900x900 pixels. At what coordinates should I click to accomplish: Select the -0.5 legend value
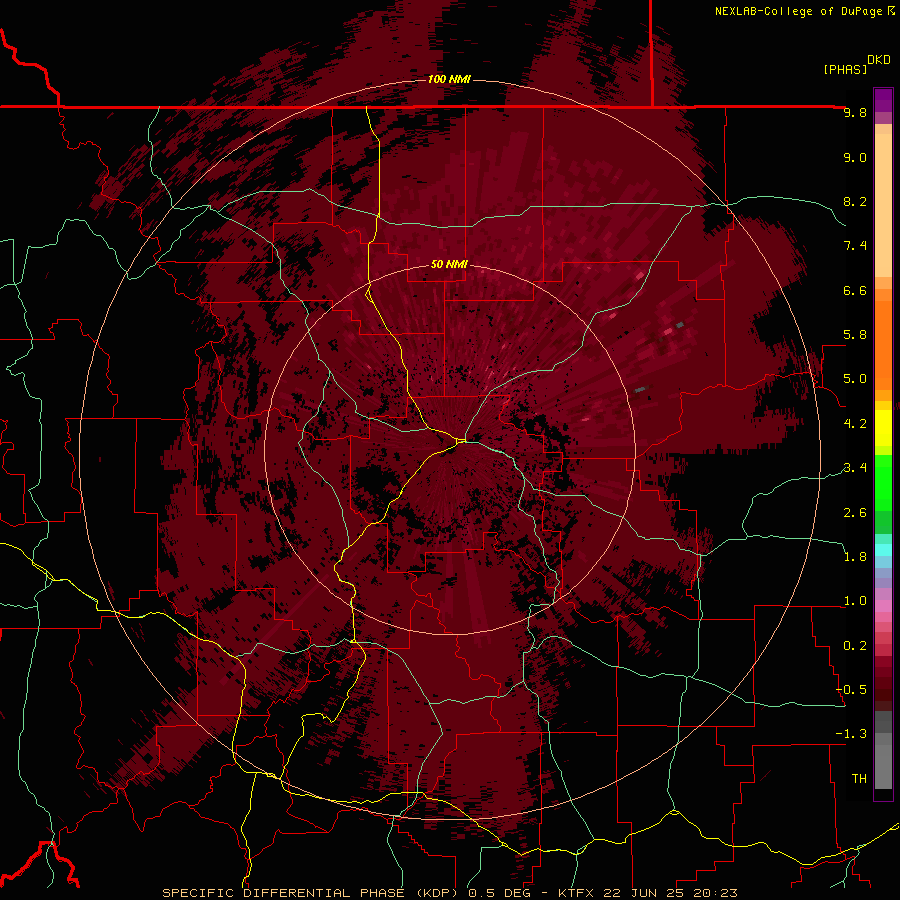pos(851,690)
